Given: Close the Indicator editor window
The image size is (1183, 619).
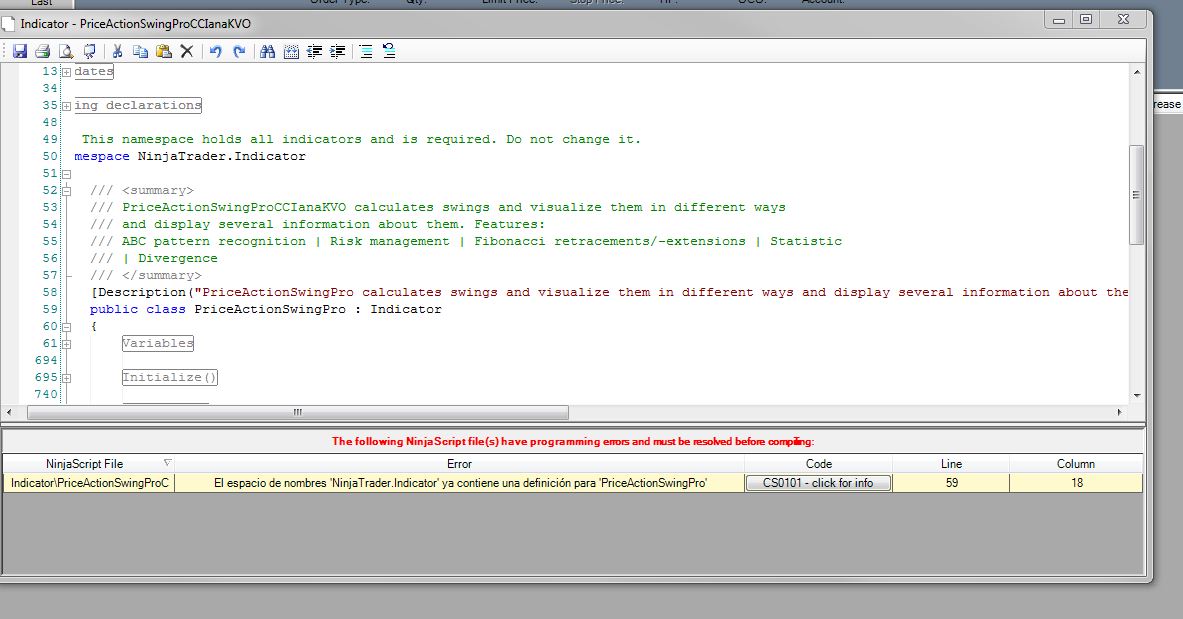Looking at the screenshot, I should [1123, 20].
